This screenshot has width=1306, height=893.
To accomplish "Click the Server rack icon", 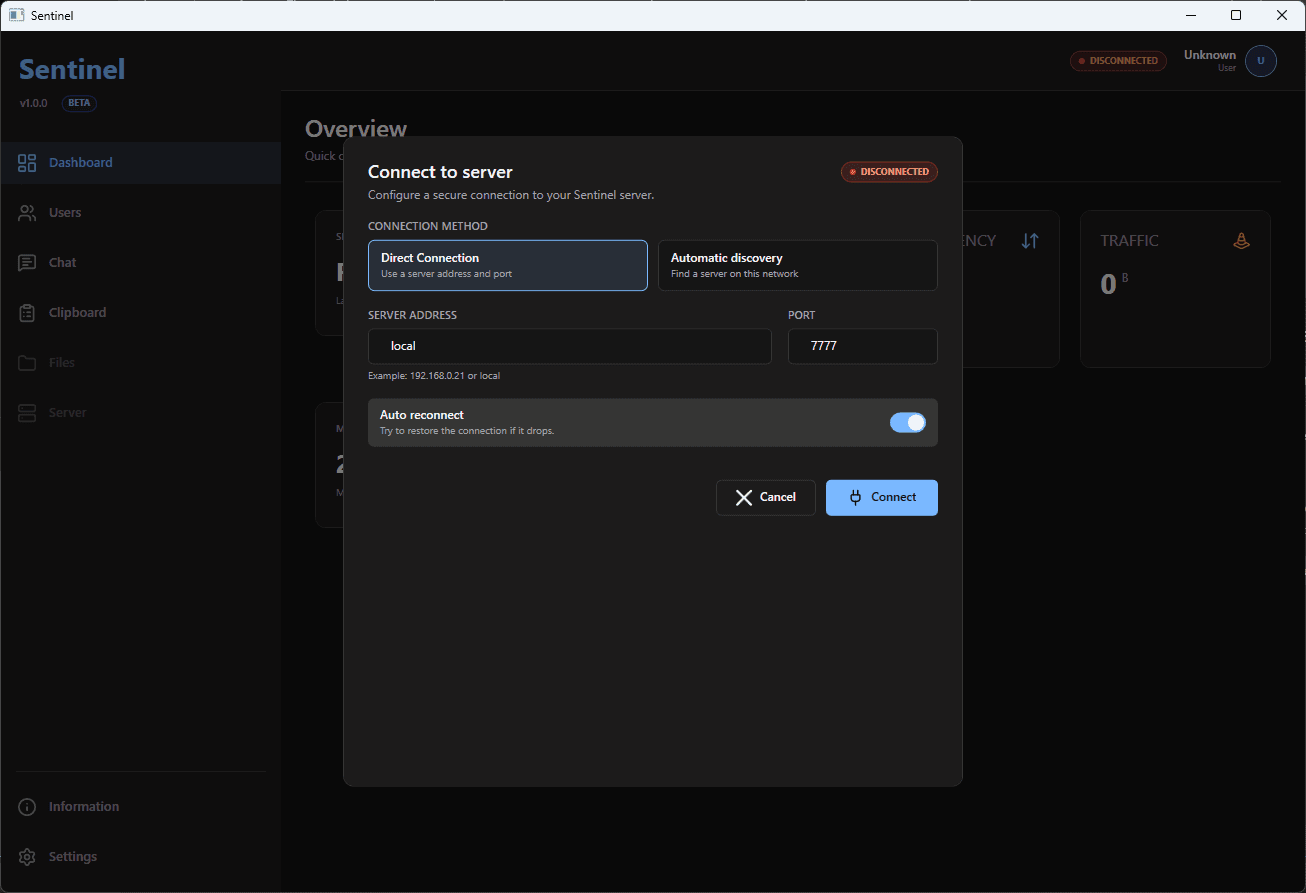I will (x=27, y=413).
